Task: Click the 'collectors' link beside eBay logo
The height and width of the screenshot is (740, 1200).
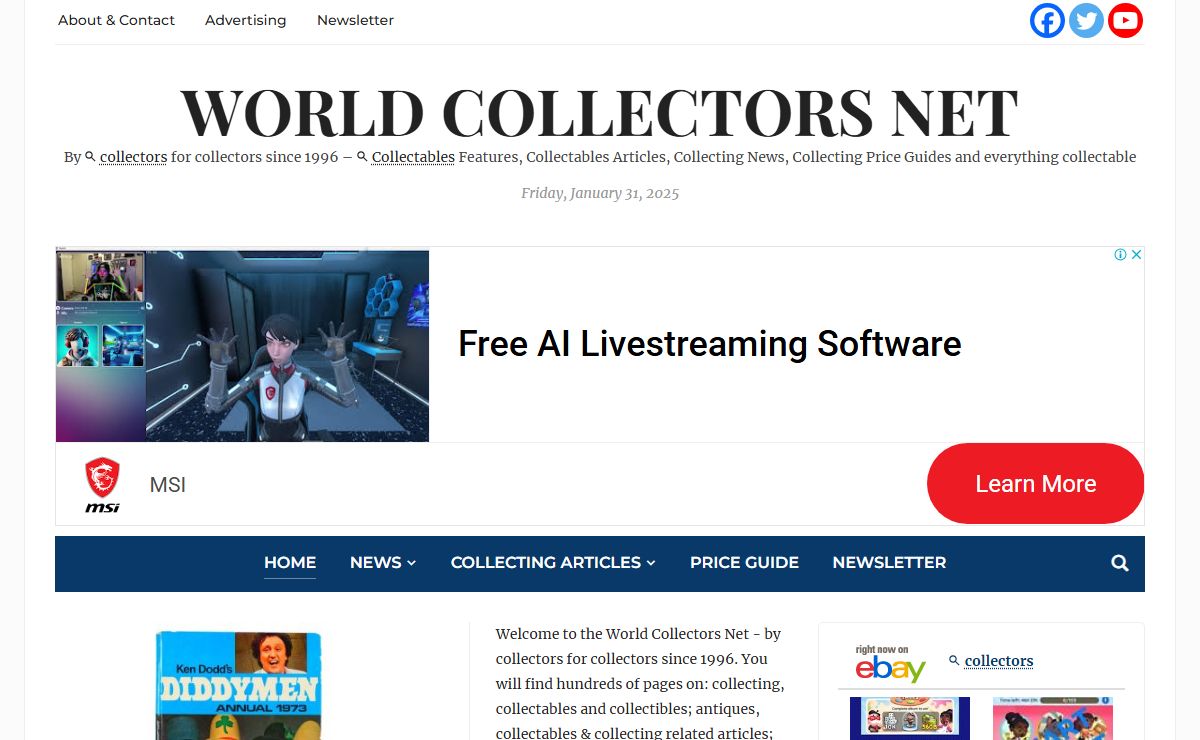Action: click(999, 661)
